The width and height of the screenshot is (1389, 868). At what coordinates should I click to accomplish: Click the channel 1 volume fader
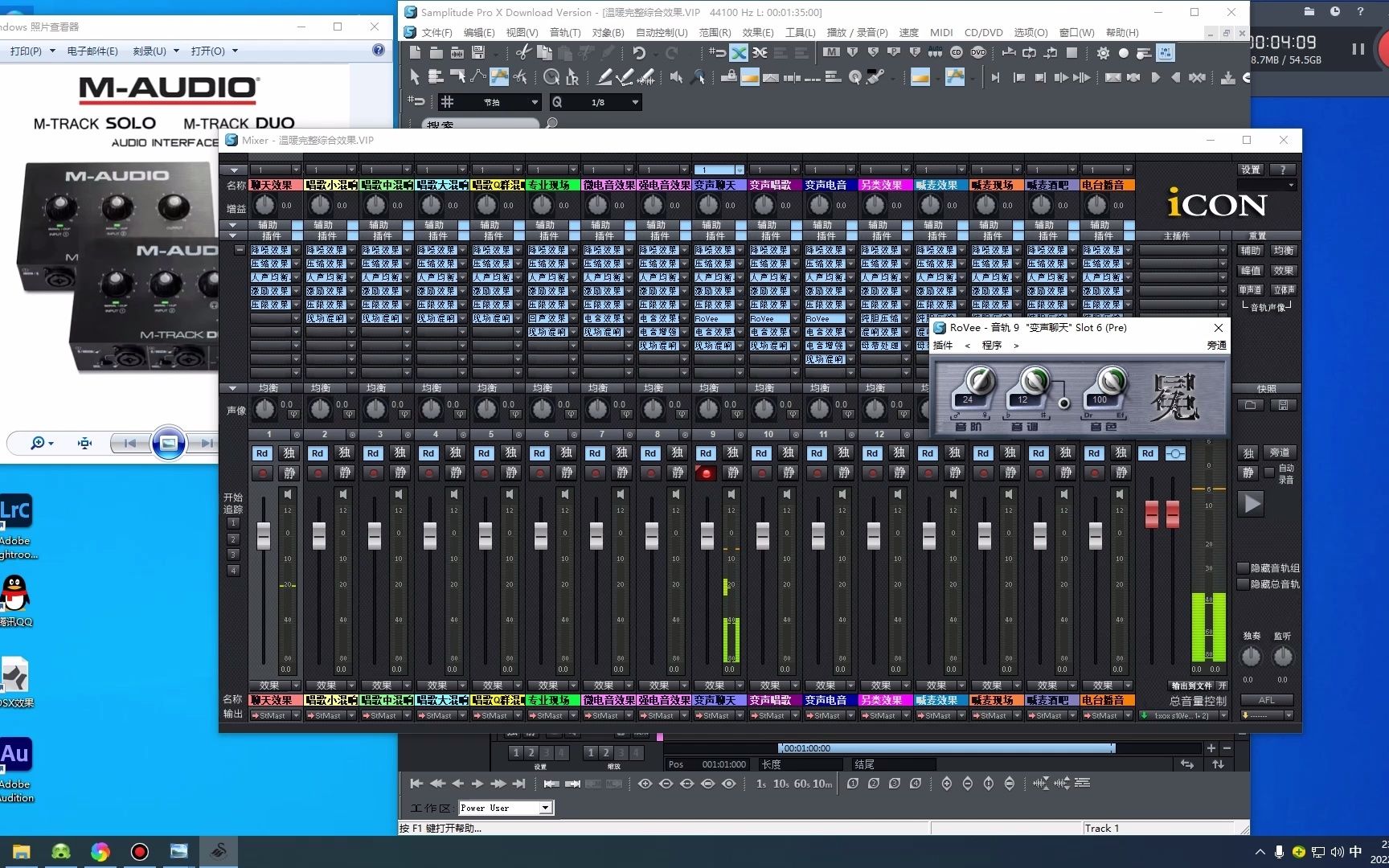point(264,535)
